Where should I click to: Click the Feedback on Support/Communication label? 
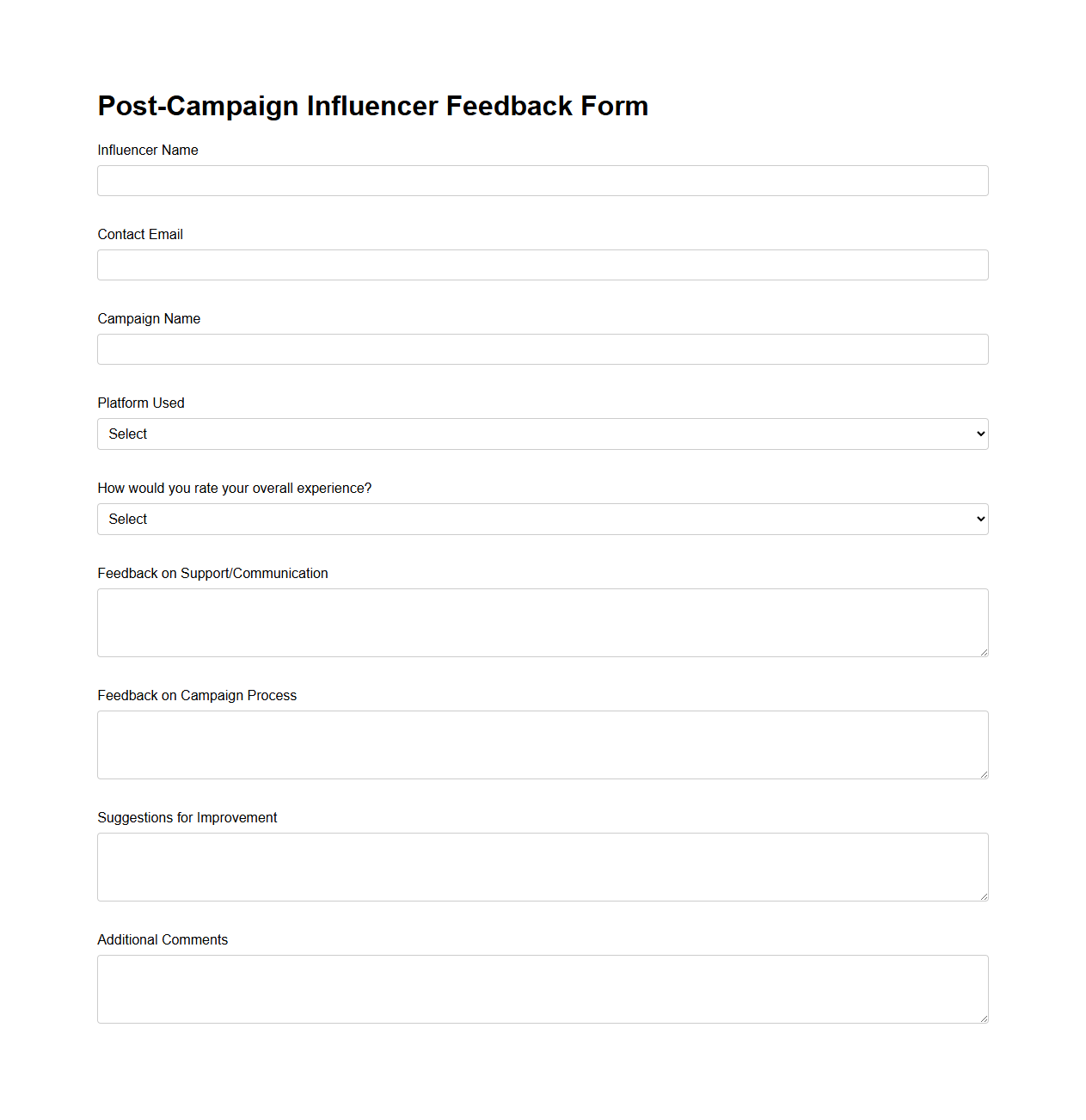(212, 573)
